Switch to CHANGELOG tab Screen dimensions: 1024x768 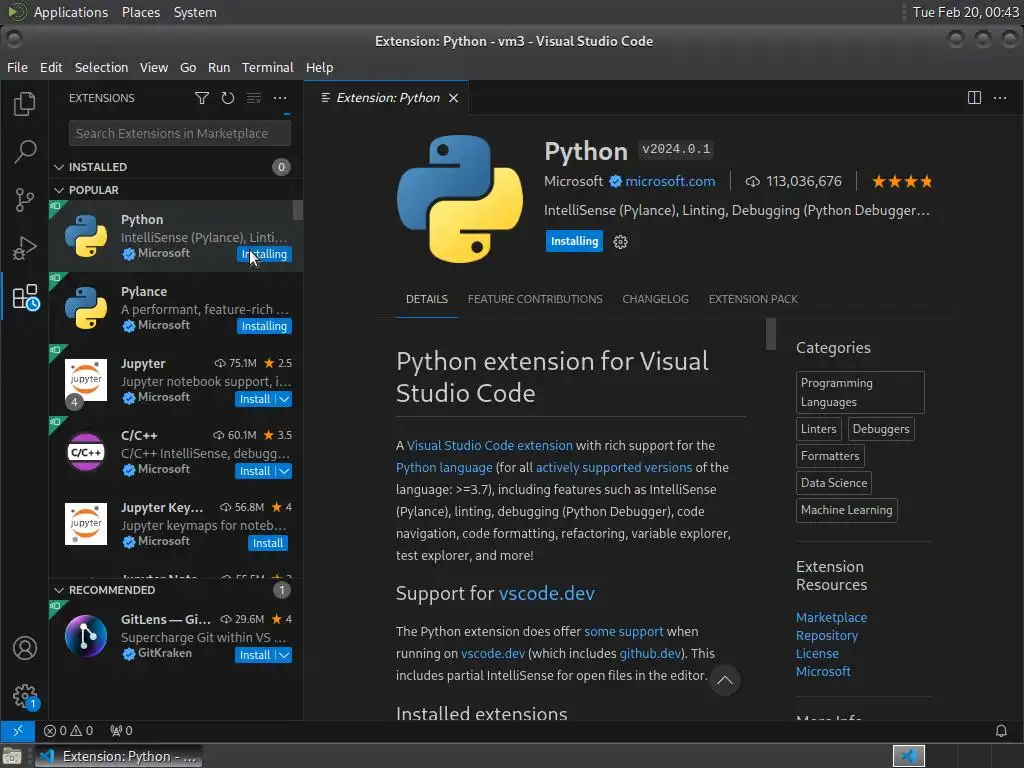(655, 299)
